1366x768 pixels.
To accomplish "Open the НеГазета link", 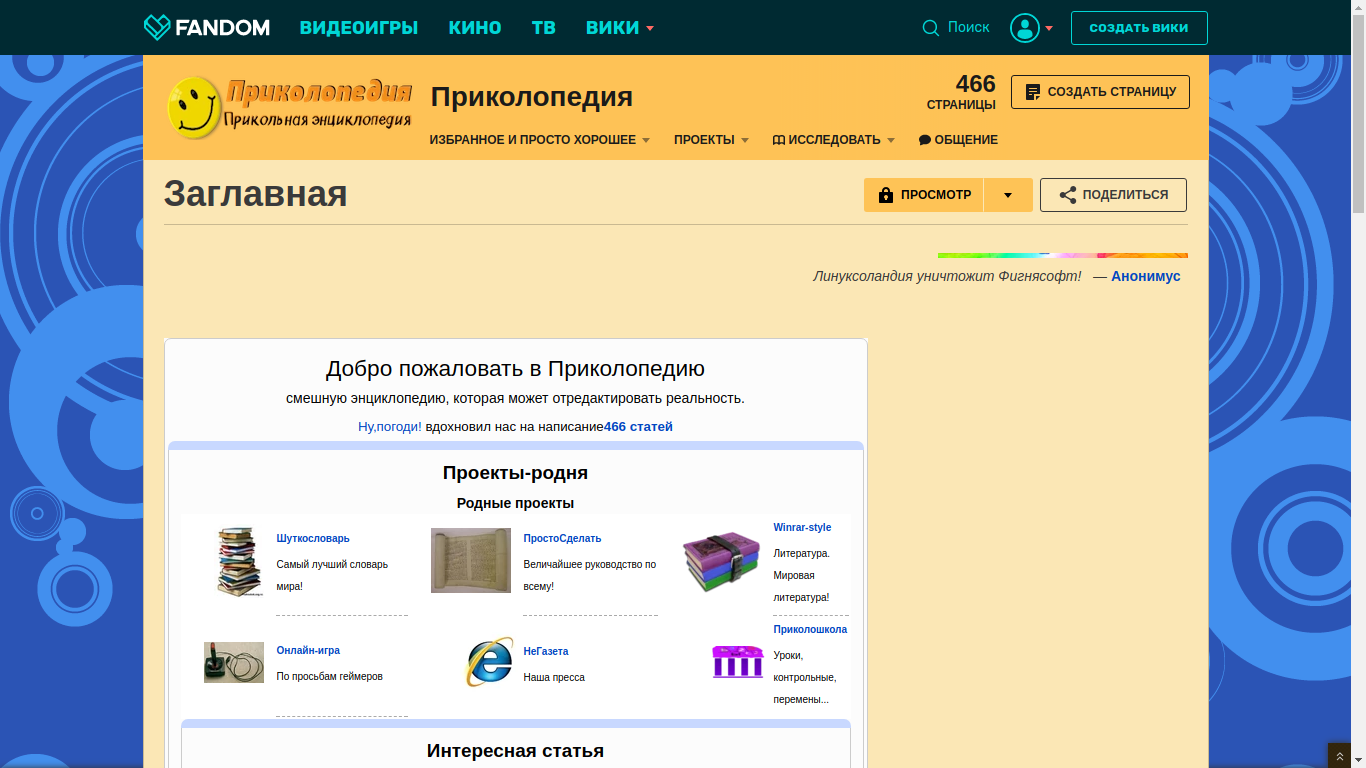I will [546, 651].
